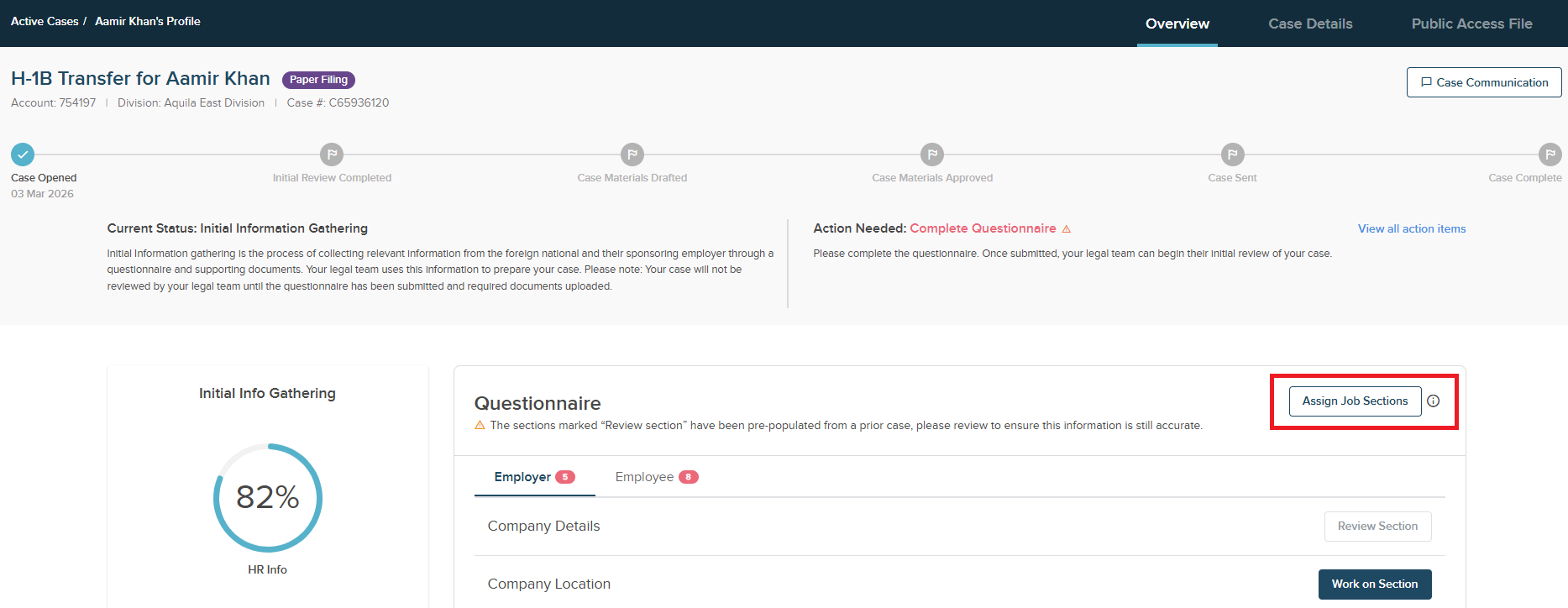Click Assign Job Sections button
Image resolution: width=1568 pixels, height=608 pixels.
point(1355,401)
